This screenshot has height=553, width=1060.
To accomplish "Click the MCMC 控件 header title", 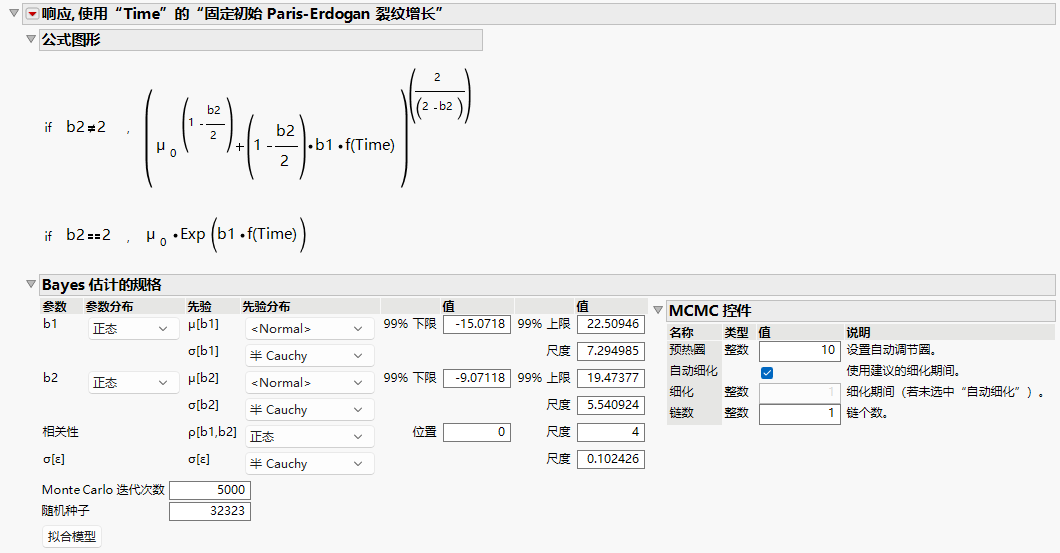I will pos(710,310).
